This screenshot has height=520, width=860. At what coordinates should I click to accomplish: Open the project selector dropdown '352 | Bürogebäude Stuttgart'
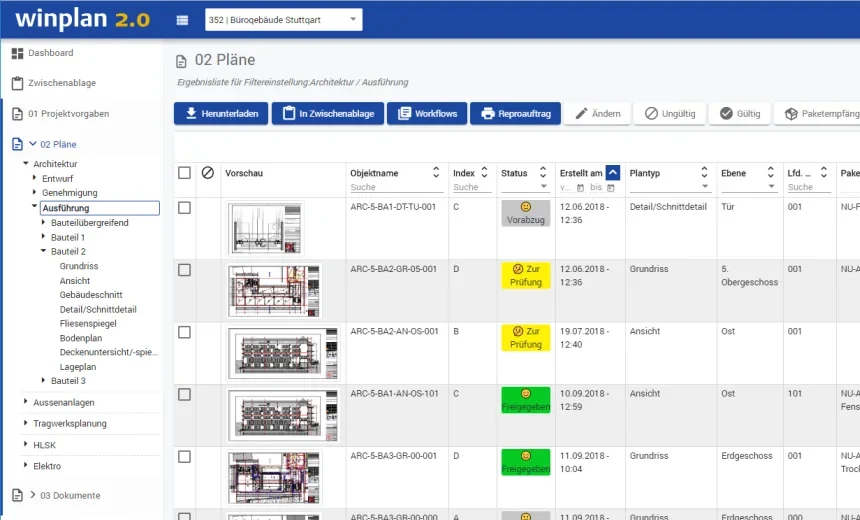tap(284, 20)
